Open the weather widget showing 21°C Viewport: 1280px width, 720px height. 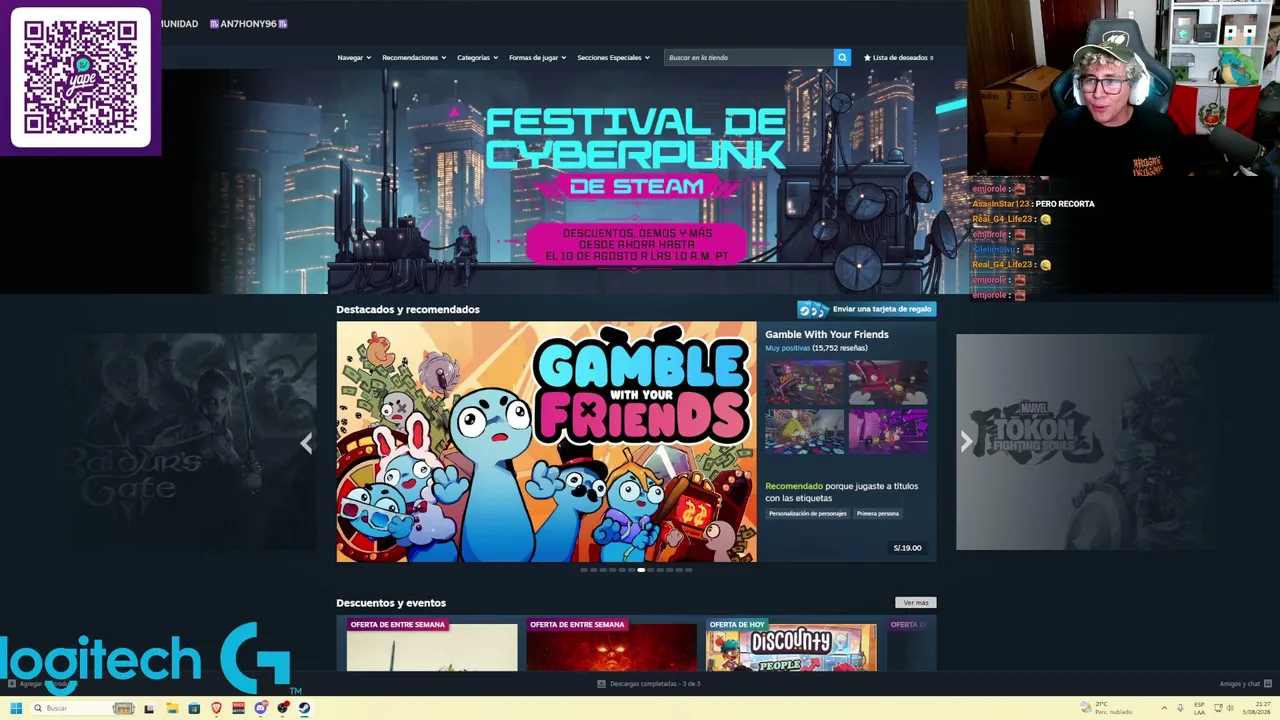(1106, 708)
